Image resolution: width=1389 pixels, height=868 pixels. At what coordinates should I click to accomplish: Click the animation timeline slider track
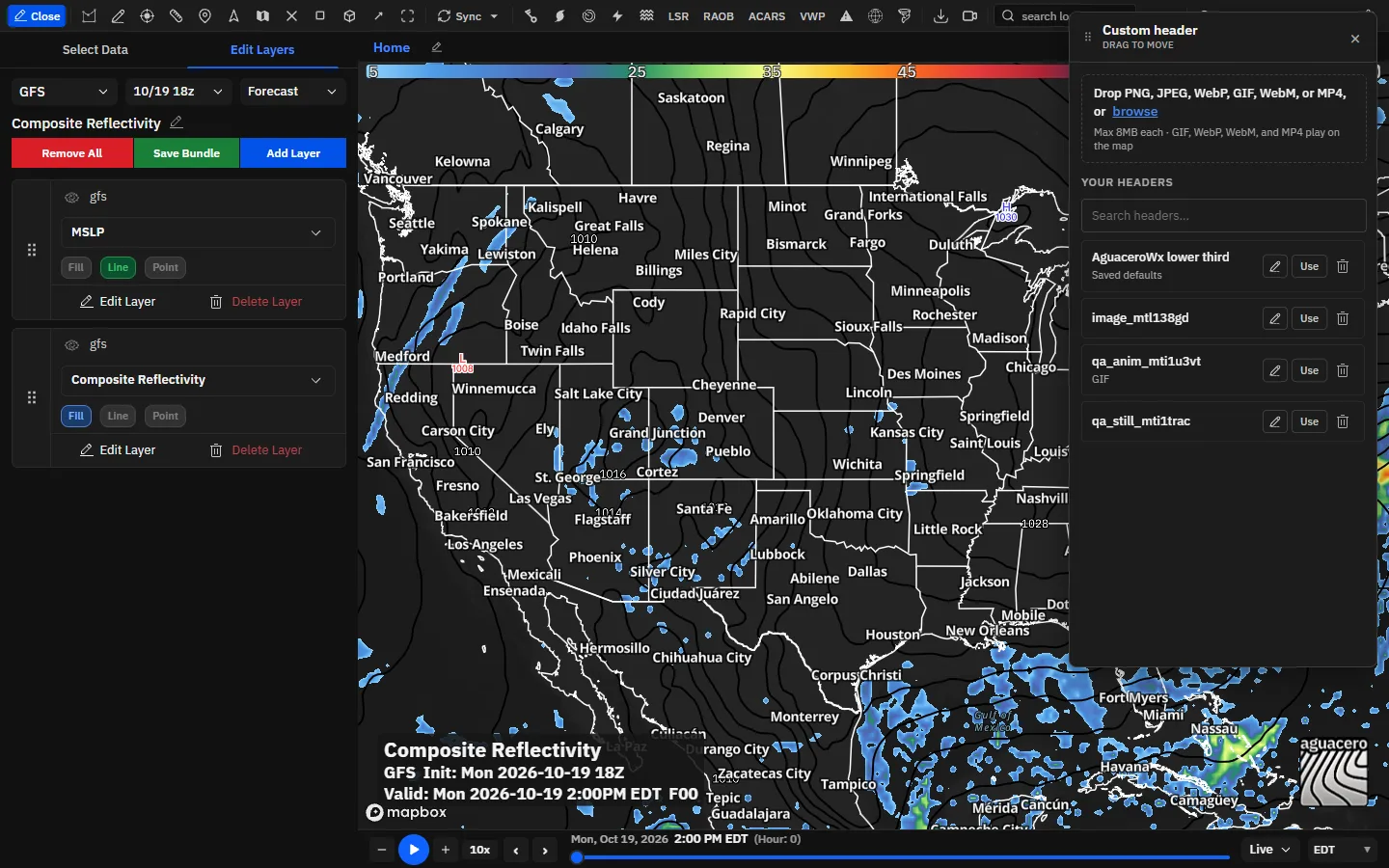902,856
